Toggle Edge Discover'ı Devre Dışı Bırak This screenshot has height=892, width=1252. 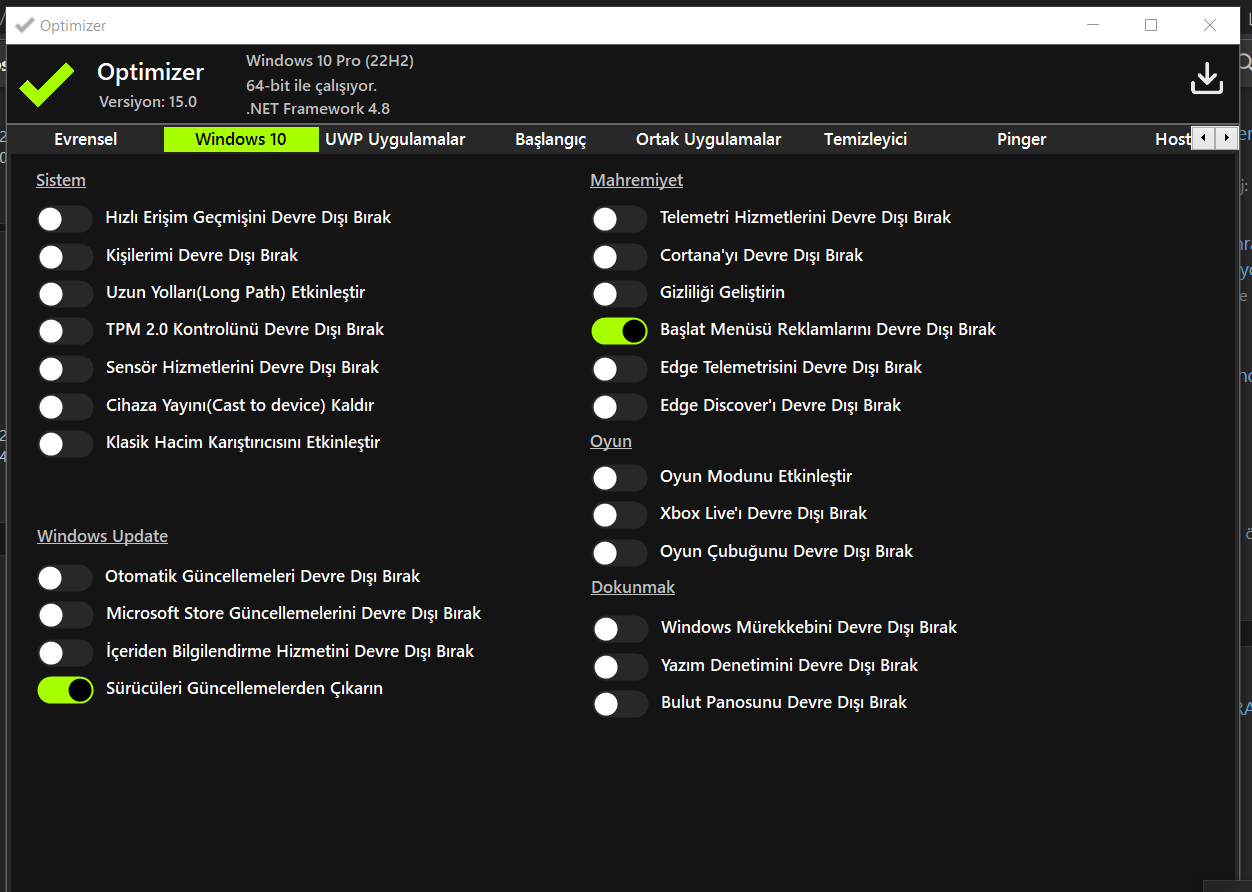click(x=619, y=406)
